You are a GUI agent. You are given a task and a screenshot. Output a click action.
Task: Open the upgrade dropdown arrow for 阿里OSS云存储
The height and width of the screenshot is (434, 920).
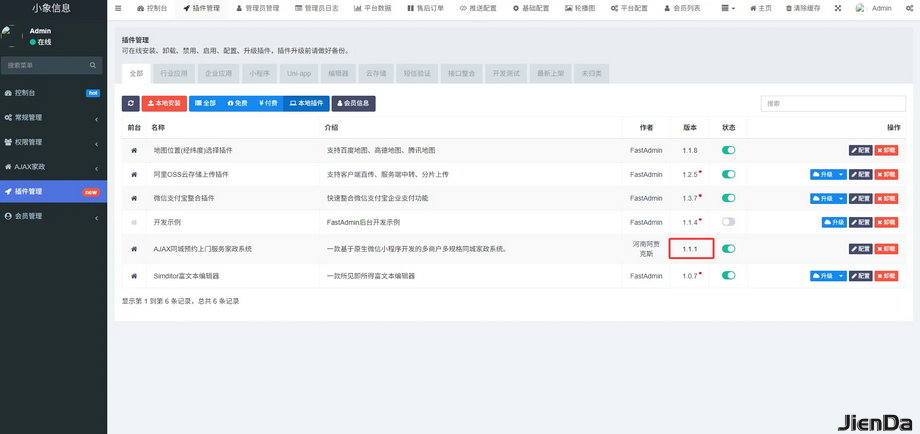(841, 175)
